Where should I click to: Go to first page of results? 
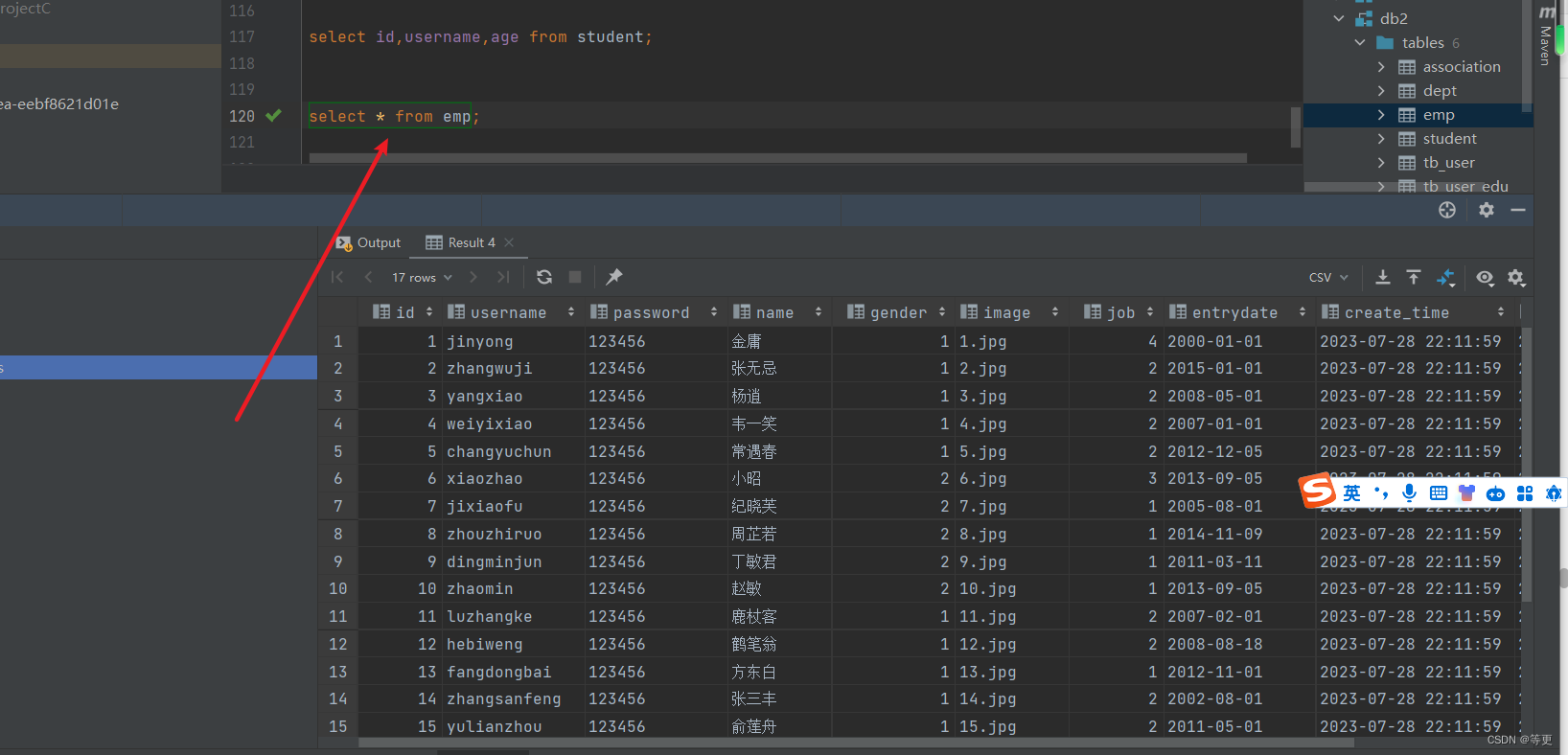coord(337,277)
